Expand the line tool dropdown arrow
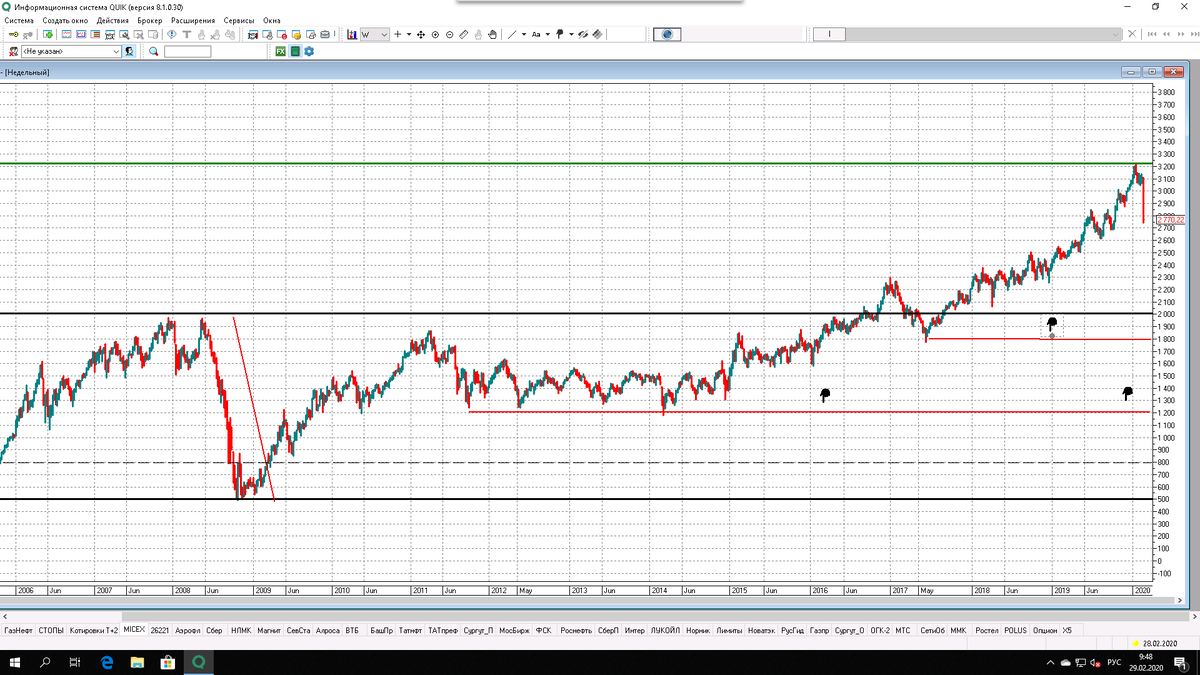 523,34
